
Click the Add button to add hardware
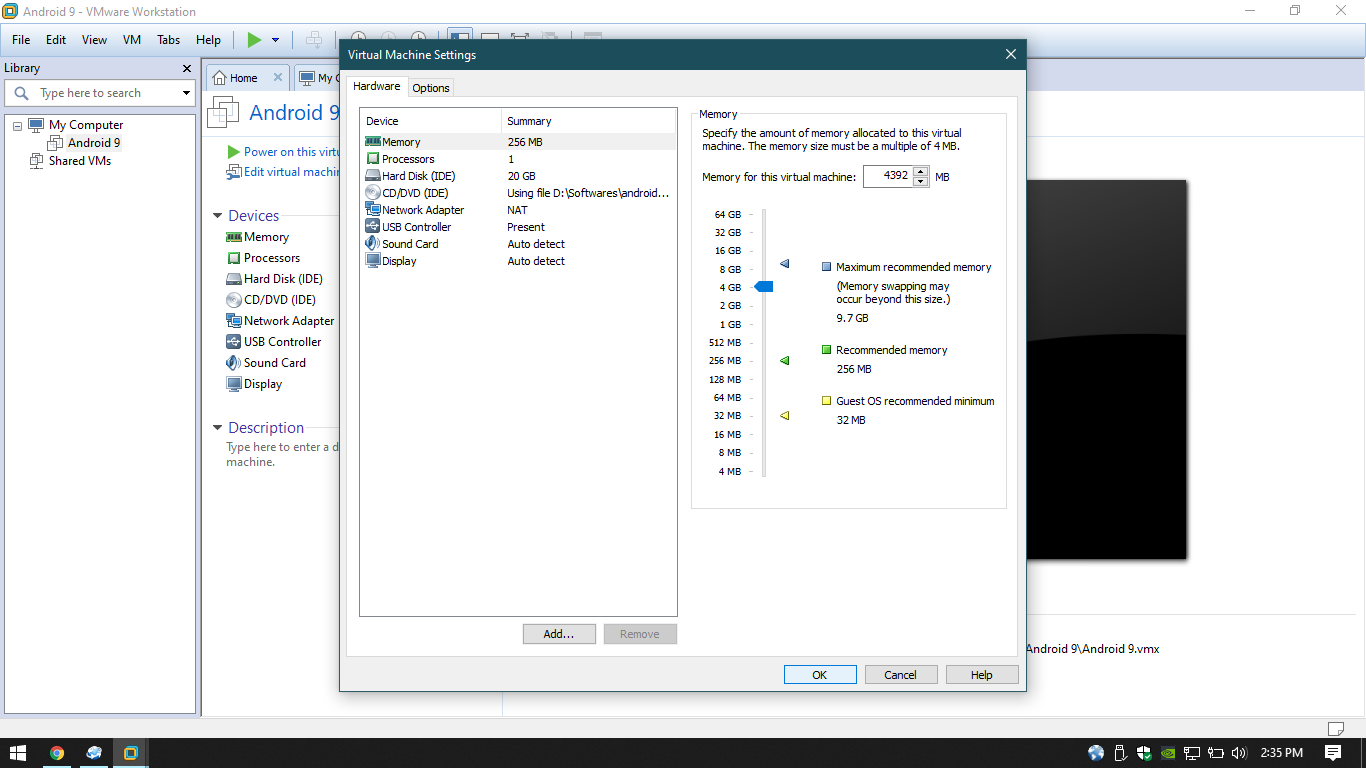tap(558, 633)
